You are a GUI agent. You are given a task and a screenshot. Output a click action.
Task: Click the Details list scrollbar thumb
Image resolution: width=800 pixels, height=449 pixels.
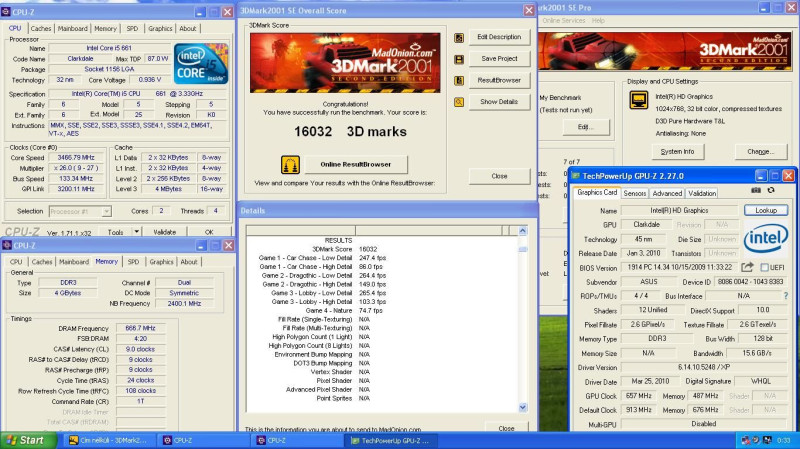[x=522, y=250]
